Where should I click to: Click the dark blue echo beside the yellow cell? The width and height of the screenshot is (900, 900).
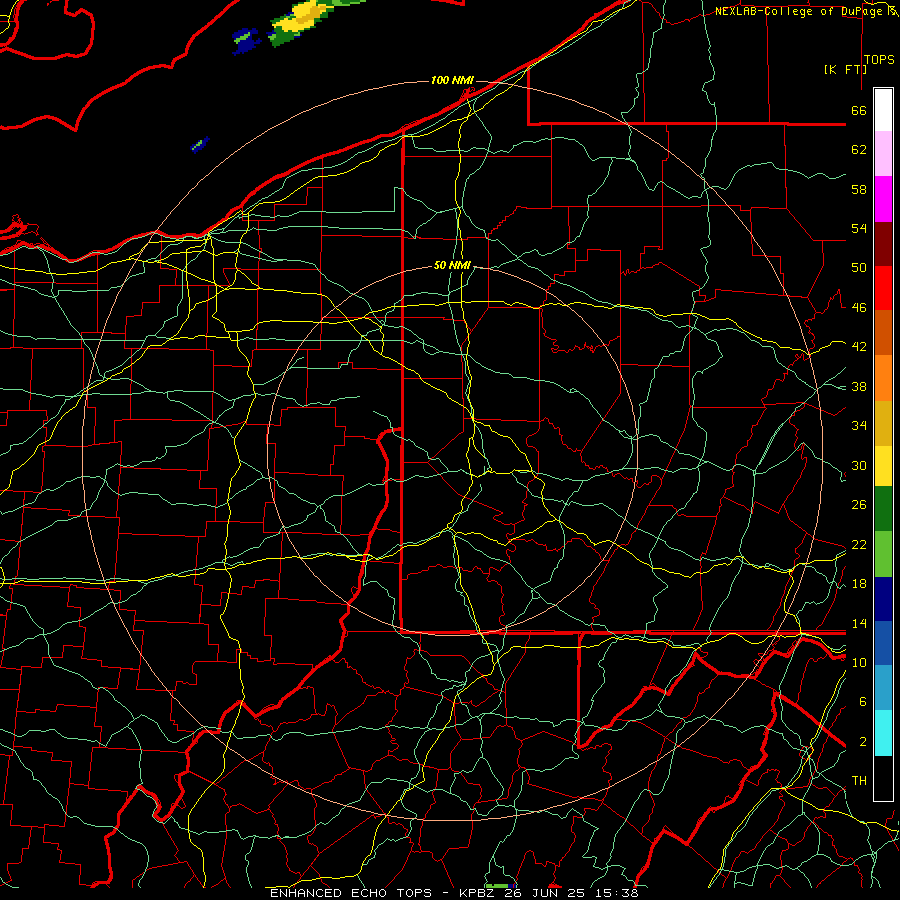tap(246, 40)
